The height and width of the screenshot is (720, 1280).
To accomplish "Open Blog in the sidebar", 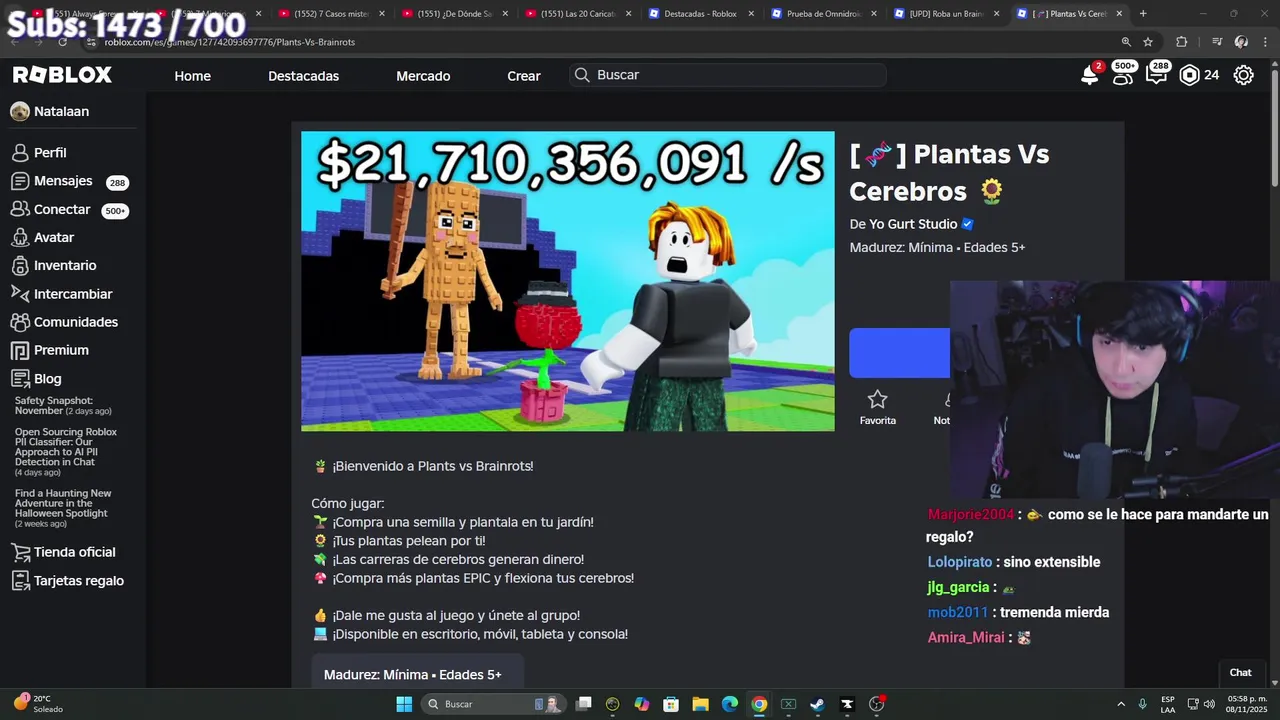I will pyautogui.click(x=47, y=379).
